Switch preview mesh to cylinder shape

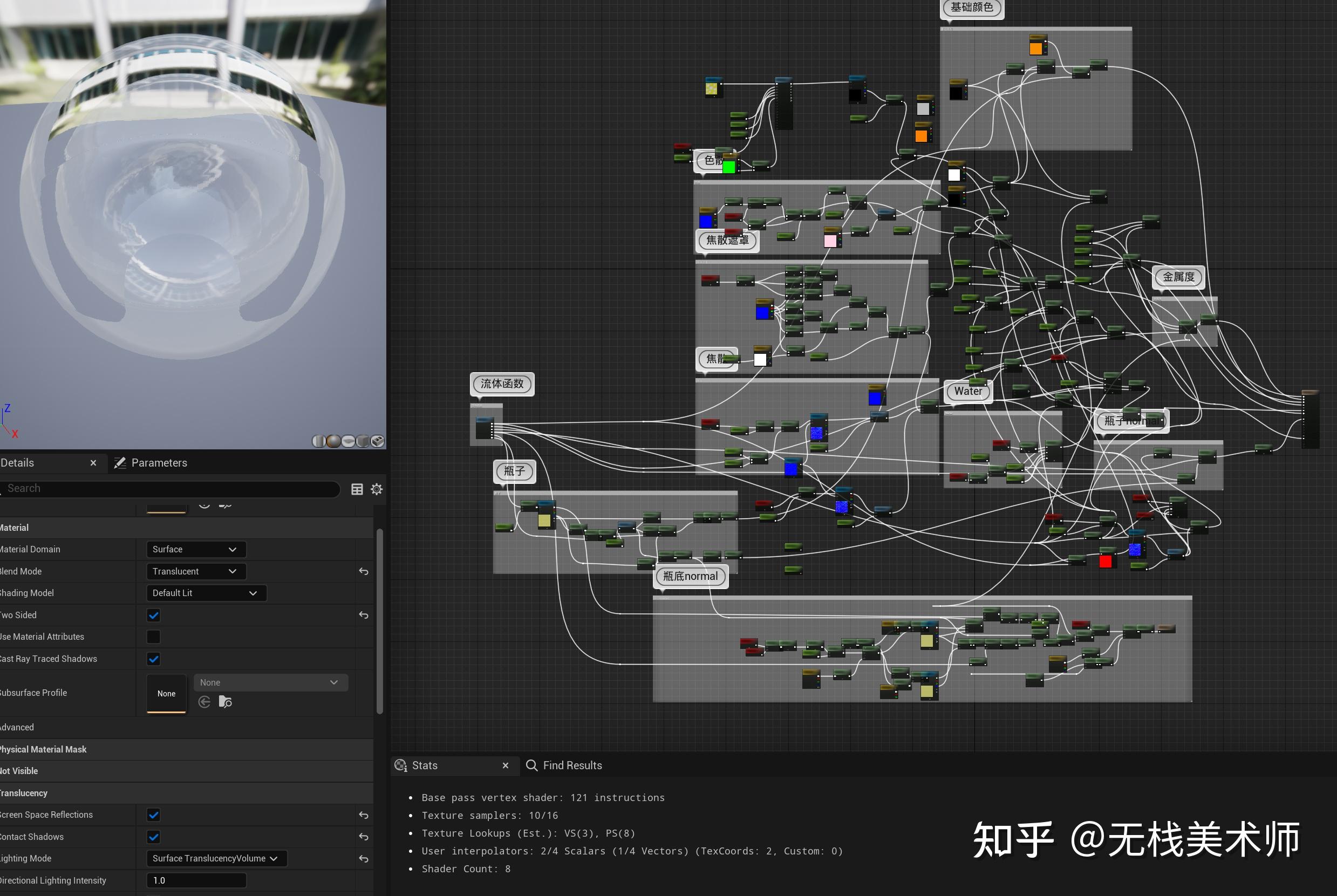tap(319, 442)
